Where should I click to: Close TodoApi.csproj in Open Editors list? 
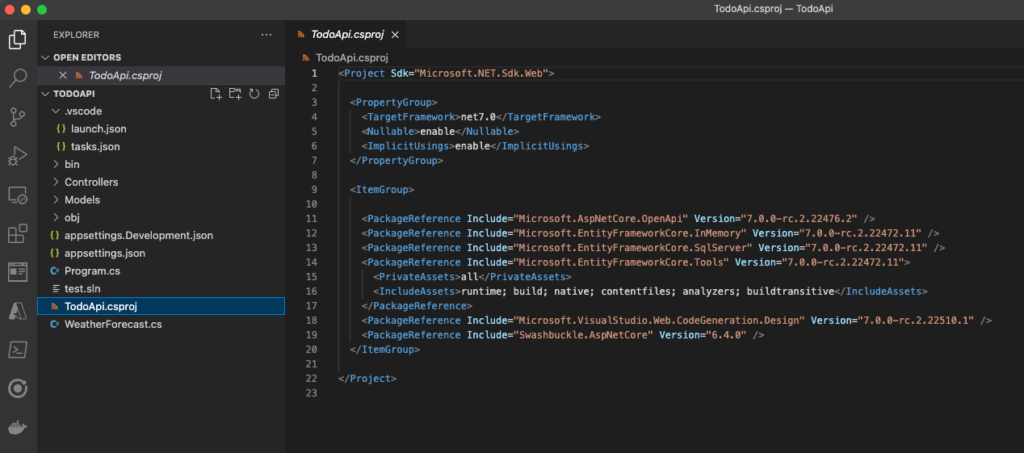pos(63,75)
